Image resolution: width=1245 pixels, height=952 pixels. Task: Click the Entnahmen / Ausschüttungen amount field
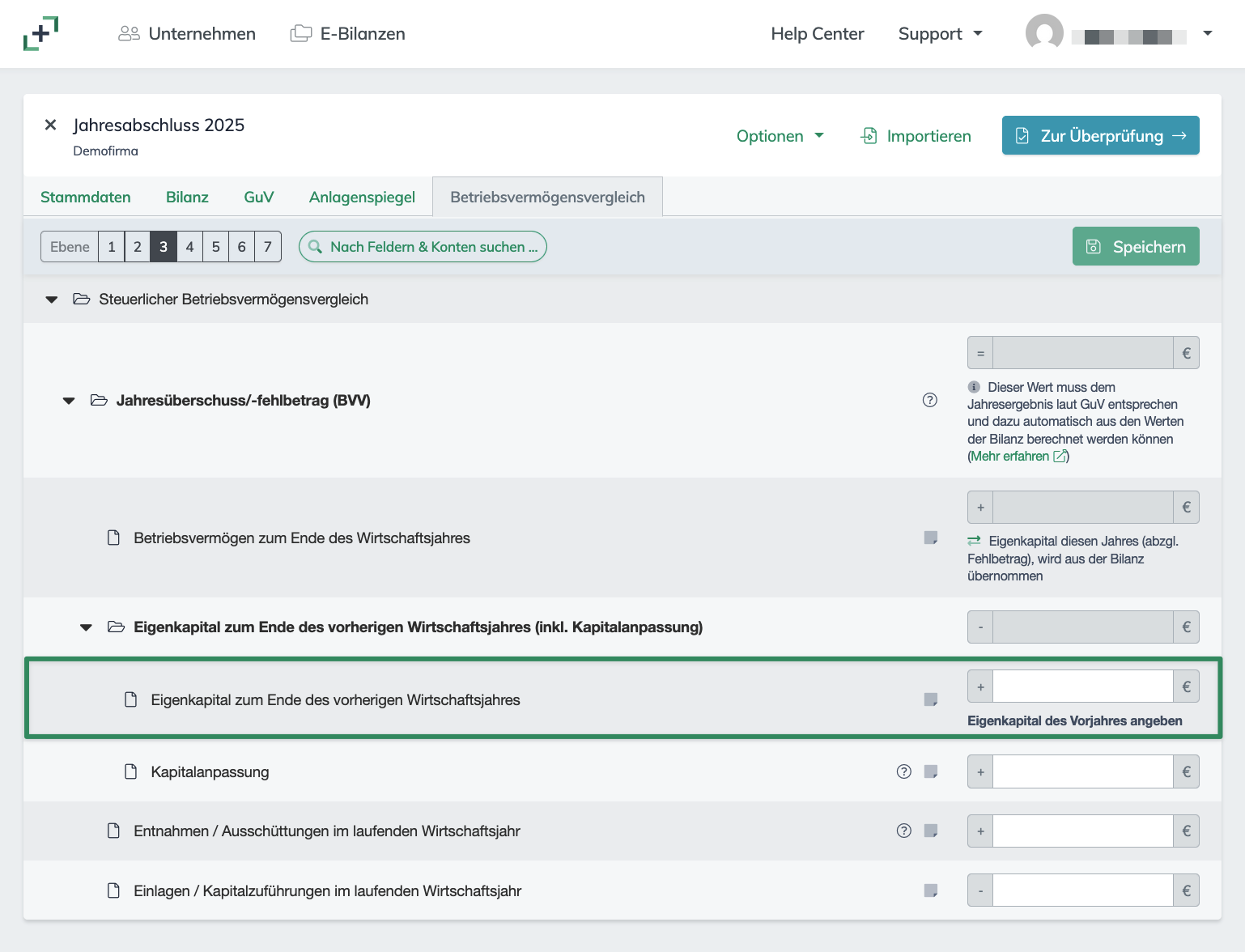point(1083,831)
